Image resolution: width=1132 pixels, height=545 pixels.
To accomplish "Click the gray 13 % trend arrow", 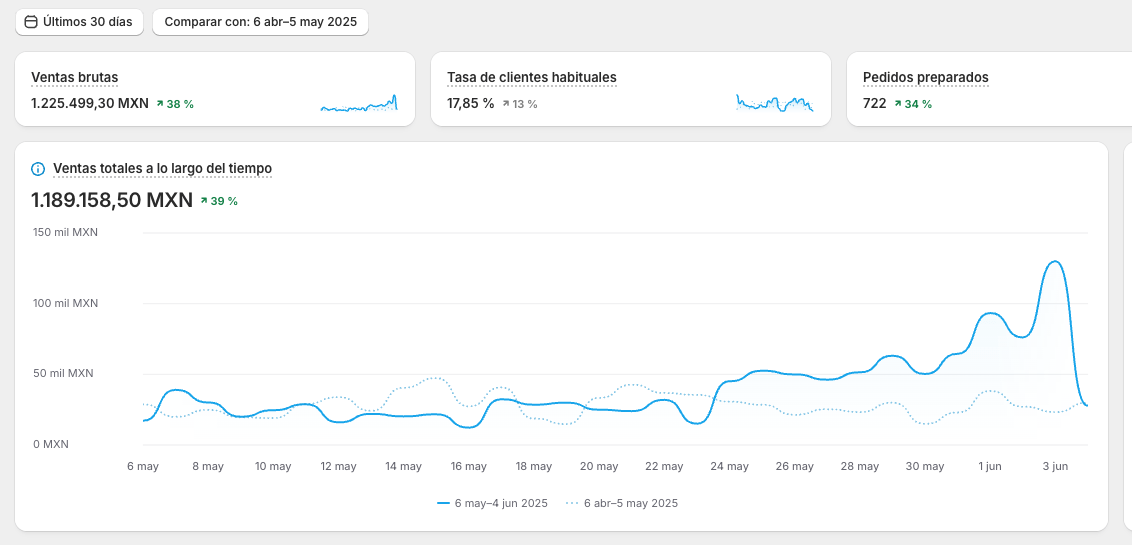I will pos(506,104).
